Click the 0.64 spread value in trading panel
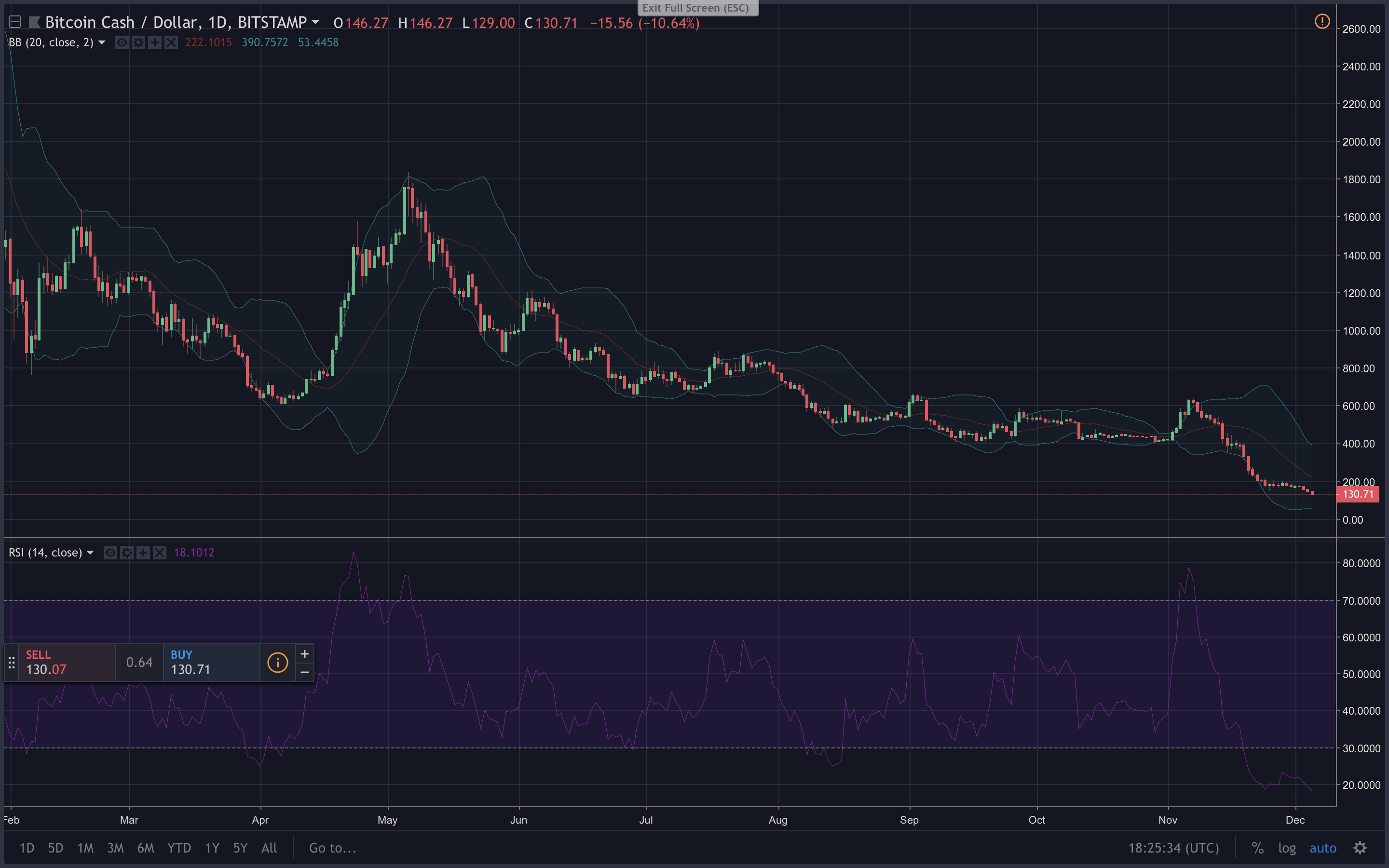1389x868 pixels. (x=139, y=663)
